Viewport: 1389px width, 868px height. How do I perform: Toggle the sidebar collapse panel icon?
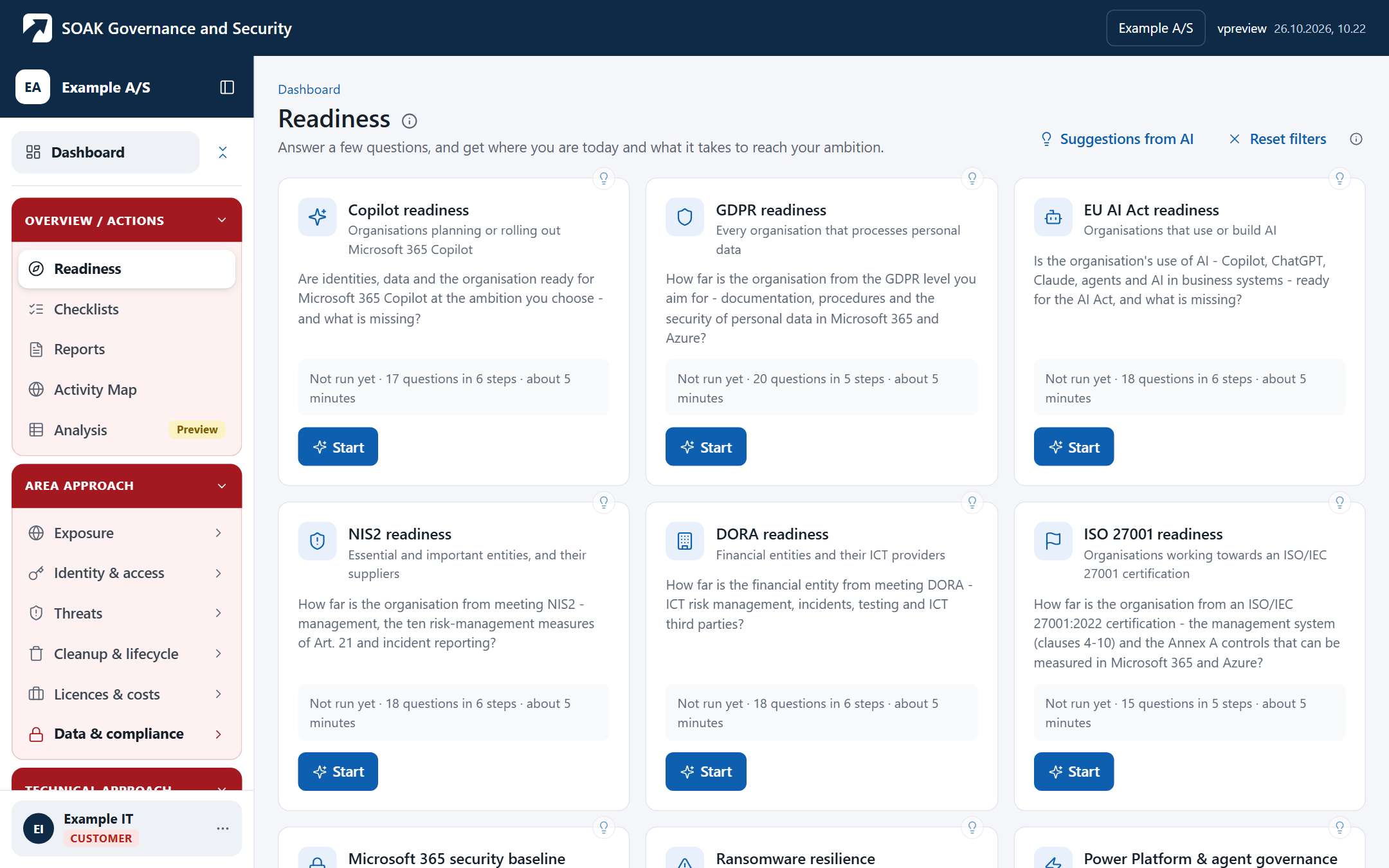pos(227,87)
